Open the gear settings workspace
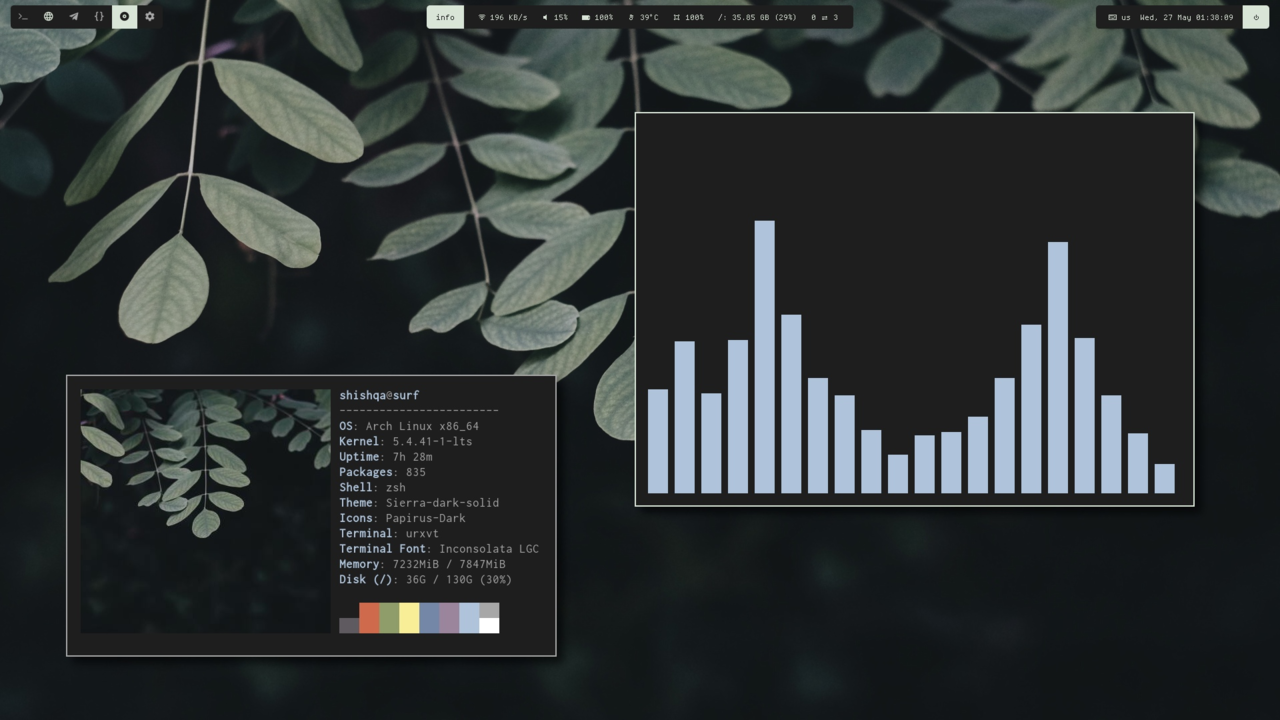The image size is (1280, 720). pyautogui.click(x=150, y=17)
